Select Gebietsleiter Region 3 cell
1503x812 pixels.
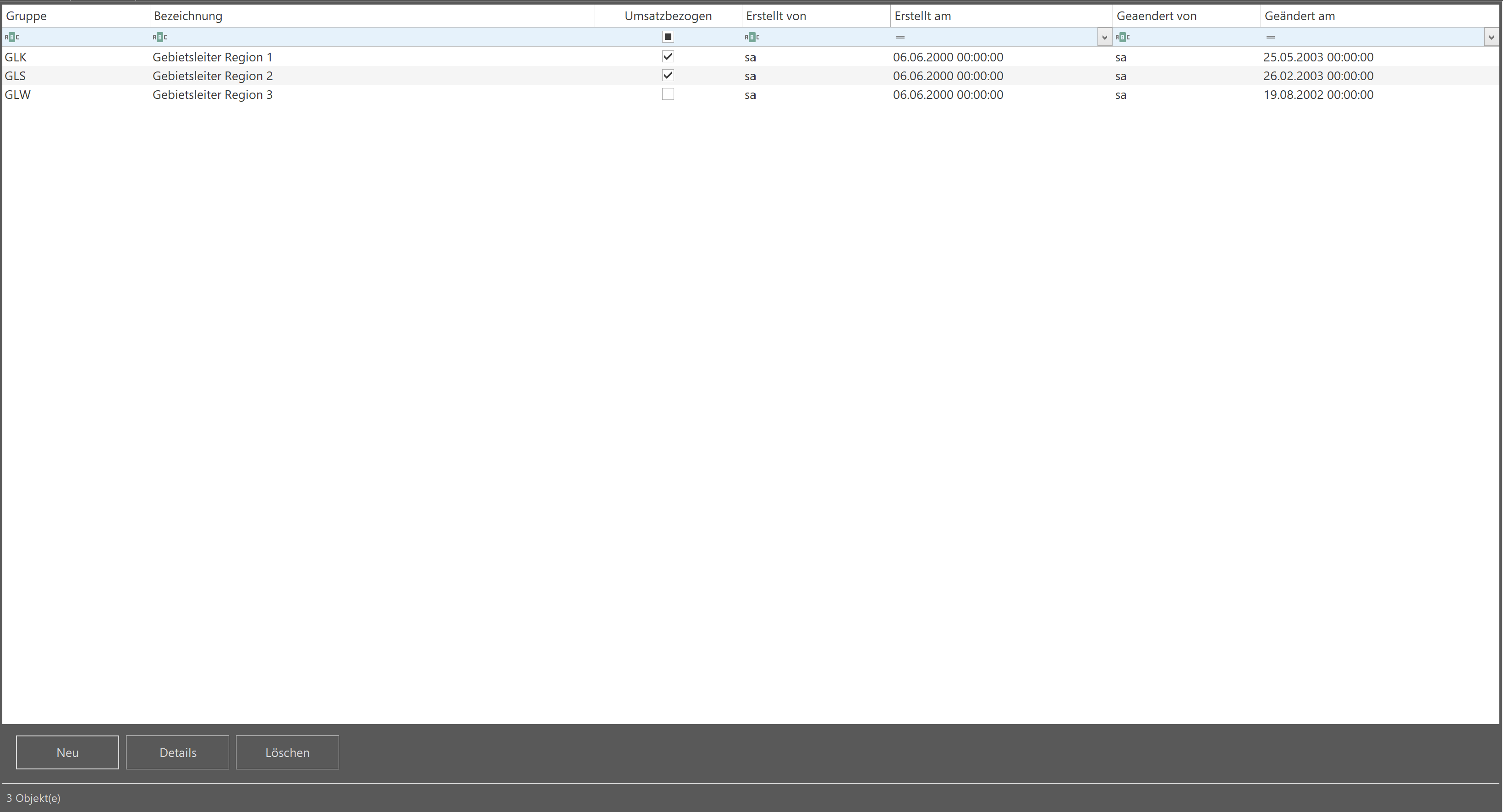coord(372,94)
